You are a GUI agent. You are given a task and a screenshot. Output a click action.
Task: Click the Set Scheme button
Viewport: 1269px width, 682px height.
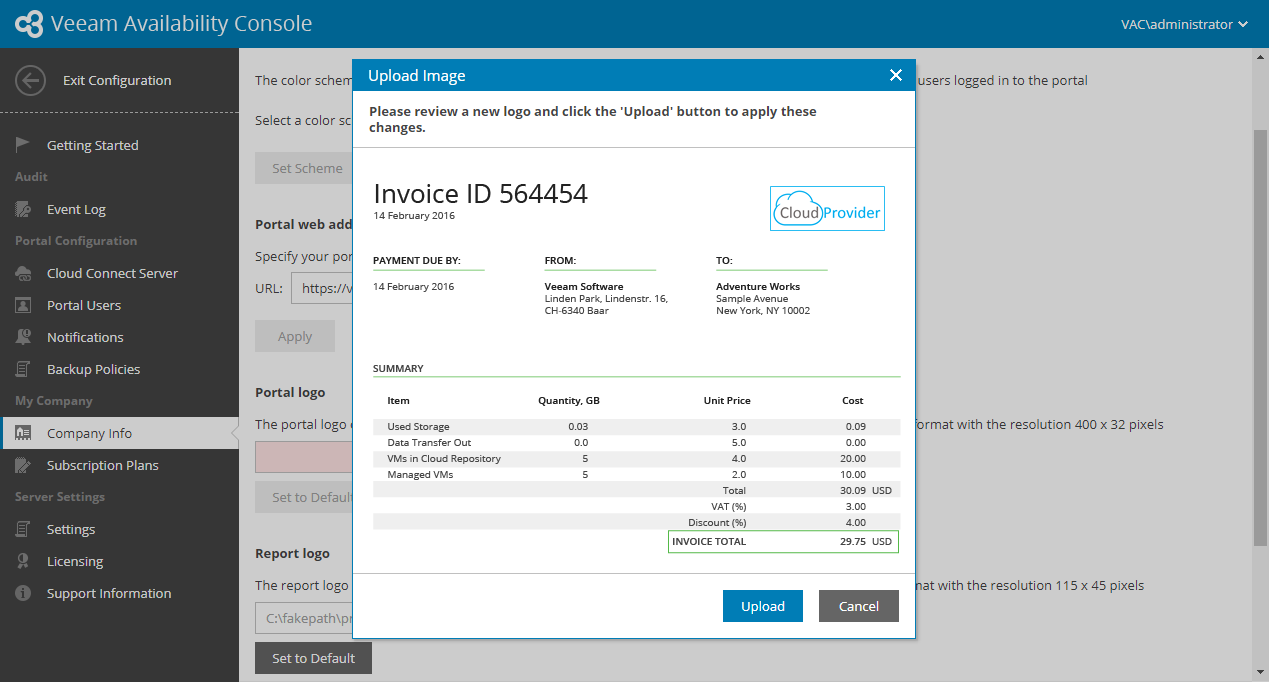[x=304, y=168]
